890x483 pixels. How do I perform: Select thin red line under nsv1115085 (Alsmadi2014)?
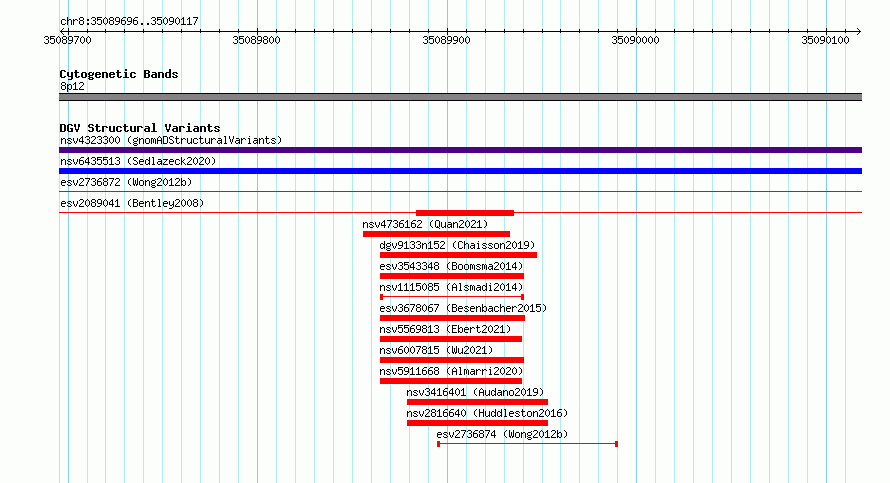pyautogui.click(x=452, y=297)
